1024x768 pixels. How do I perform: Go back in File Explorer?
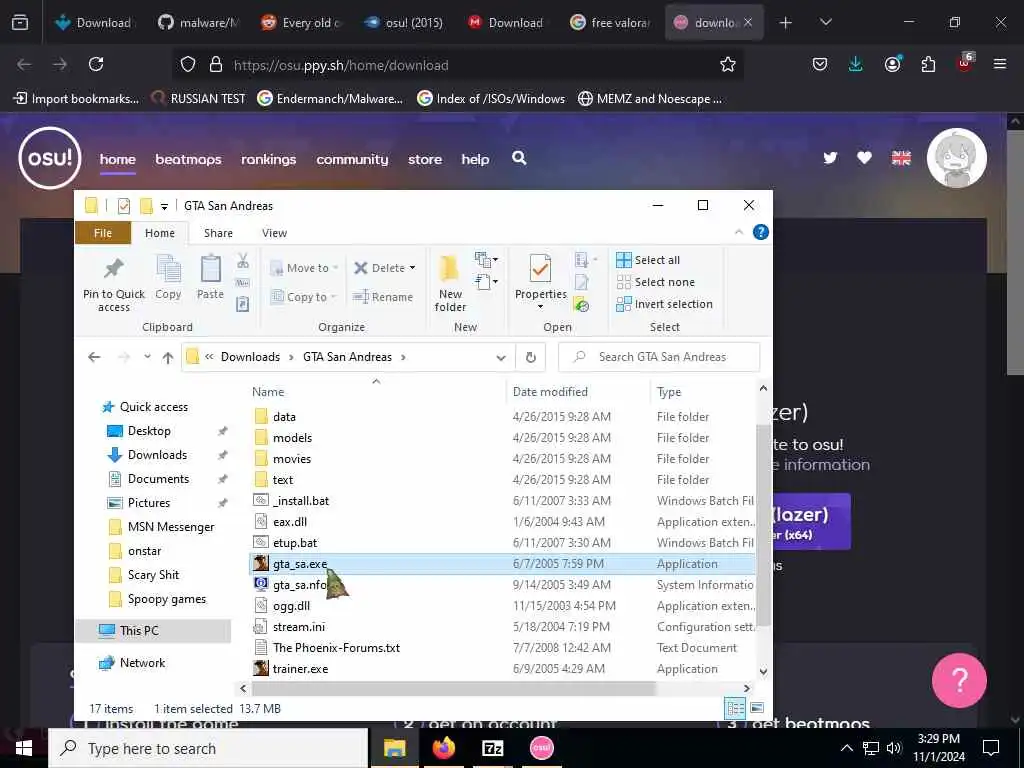point(95,357)
